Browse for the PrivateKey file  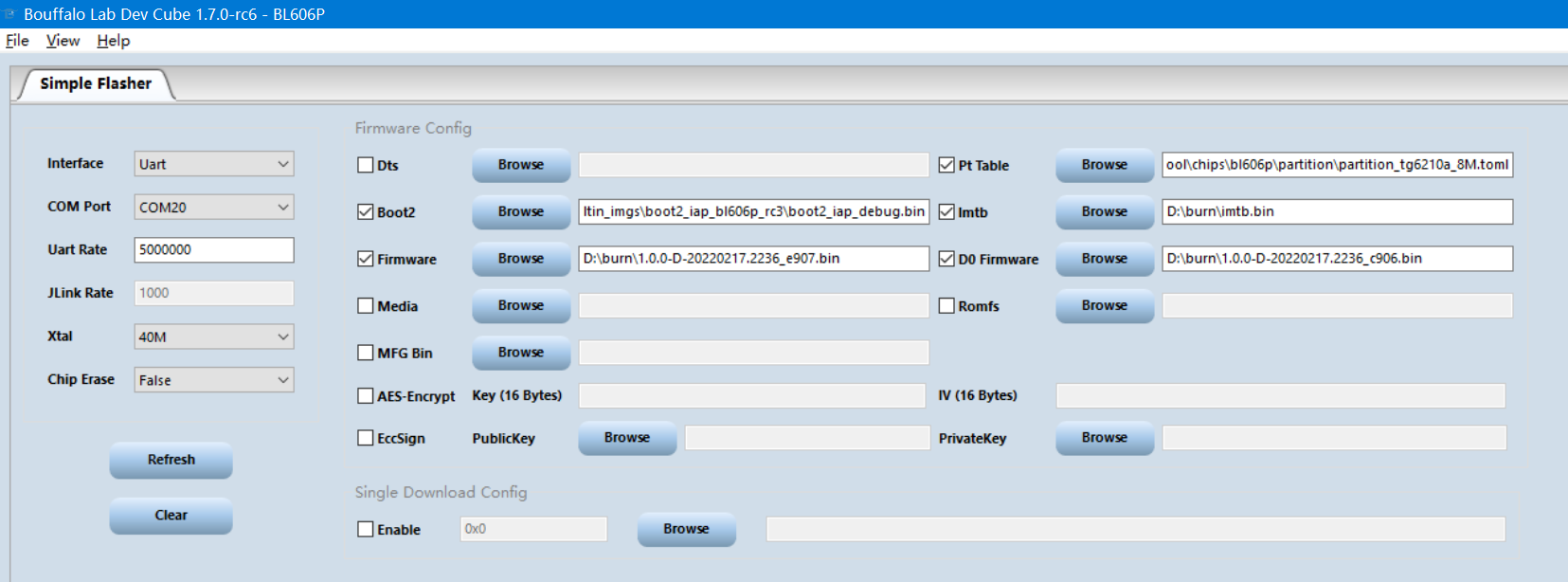tap(1105, 438)
